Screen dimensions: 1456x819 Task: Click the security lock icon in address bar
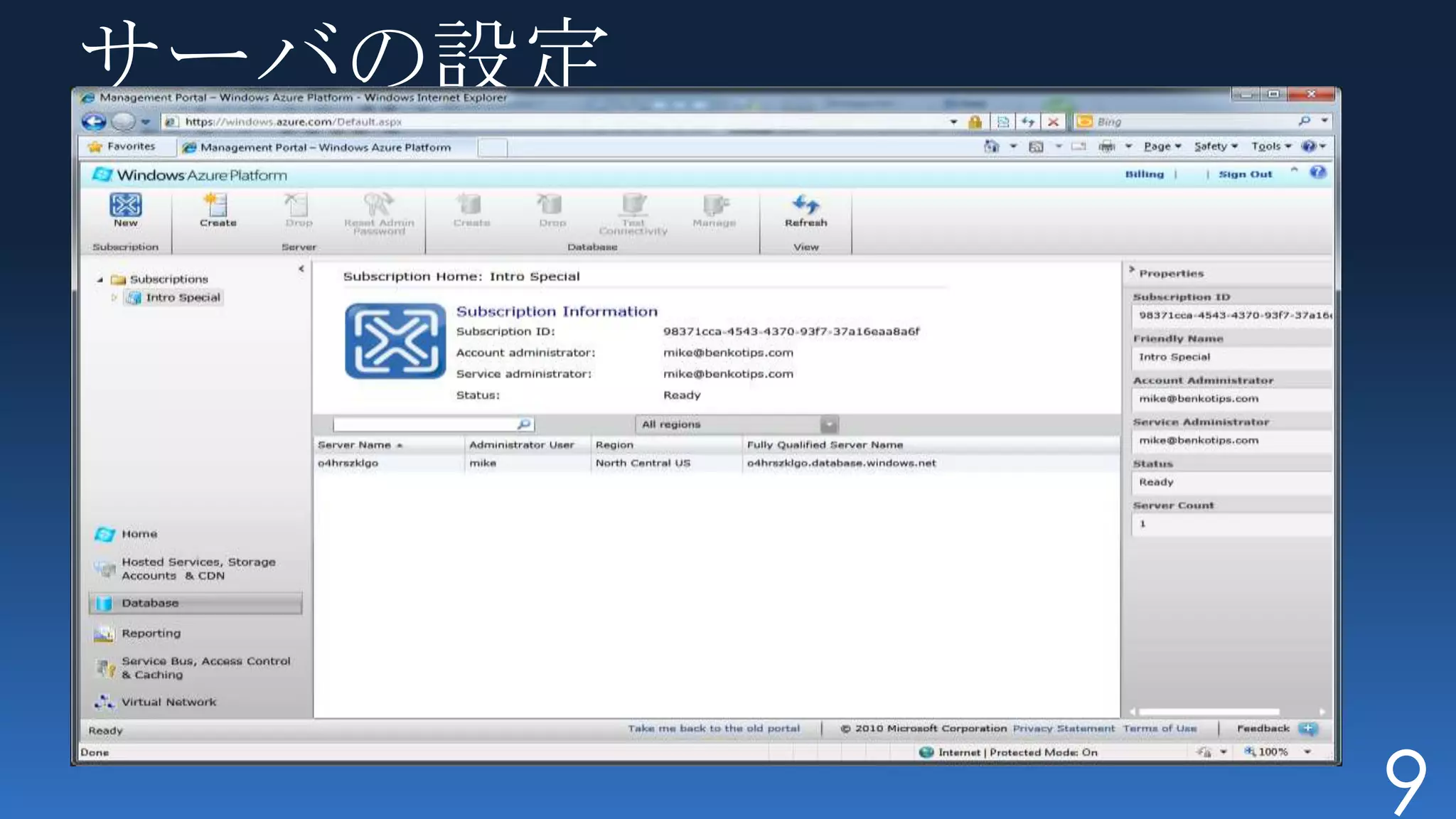[975, 122]
